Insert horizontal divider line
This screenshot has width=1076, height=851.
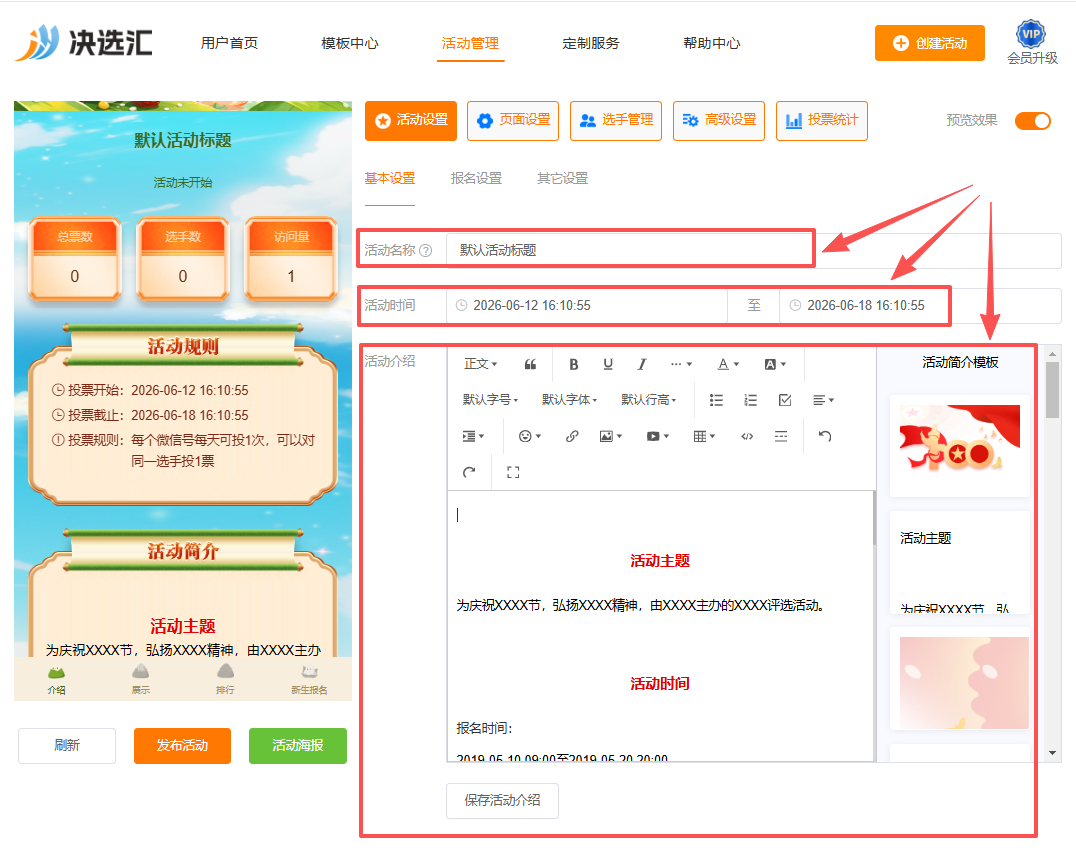coord(781,436)
